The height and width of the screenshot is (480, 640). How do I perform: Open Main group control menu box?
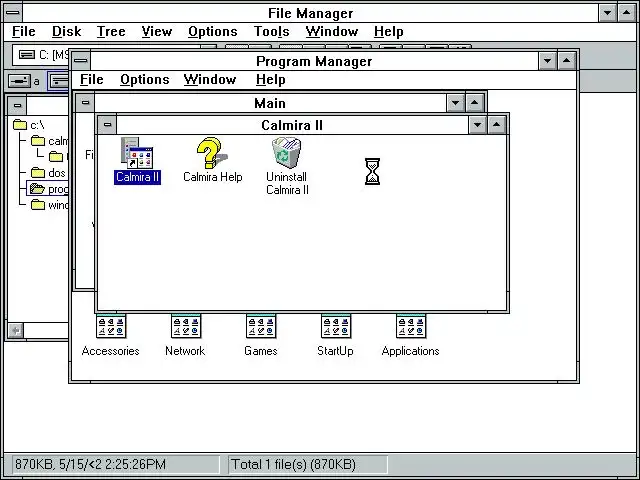coord(85,103)
